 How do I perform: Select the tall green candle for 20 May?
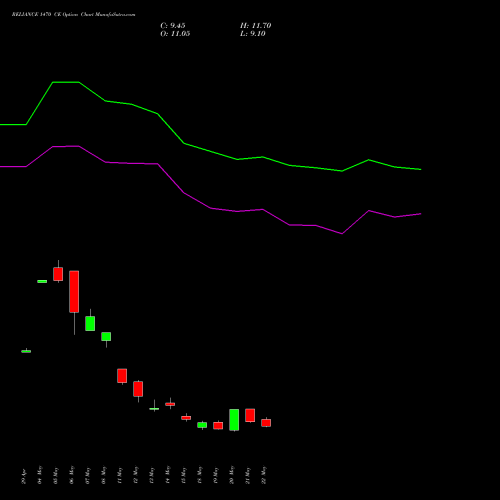click(234, 420)
